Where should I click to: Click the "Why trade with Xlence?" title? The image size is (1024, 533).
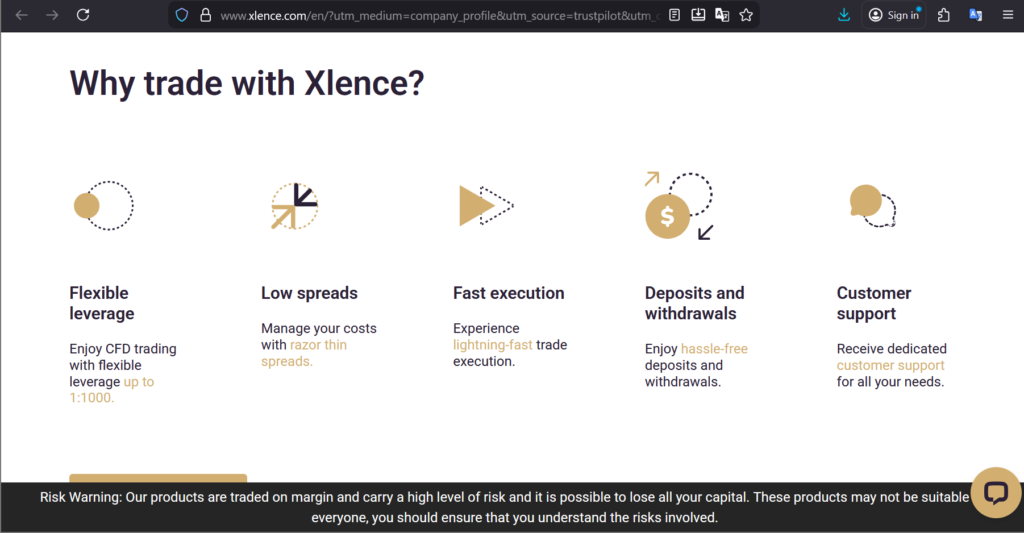(247, 83)
